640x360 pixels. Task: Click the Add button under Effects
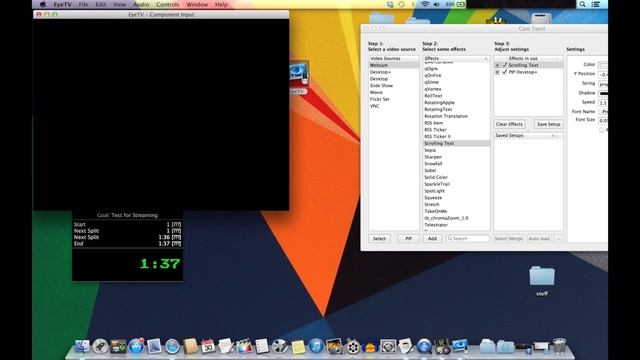pos(432,238)
